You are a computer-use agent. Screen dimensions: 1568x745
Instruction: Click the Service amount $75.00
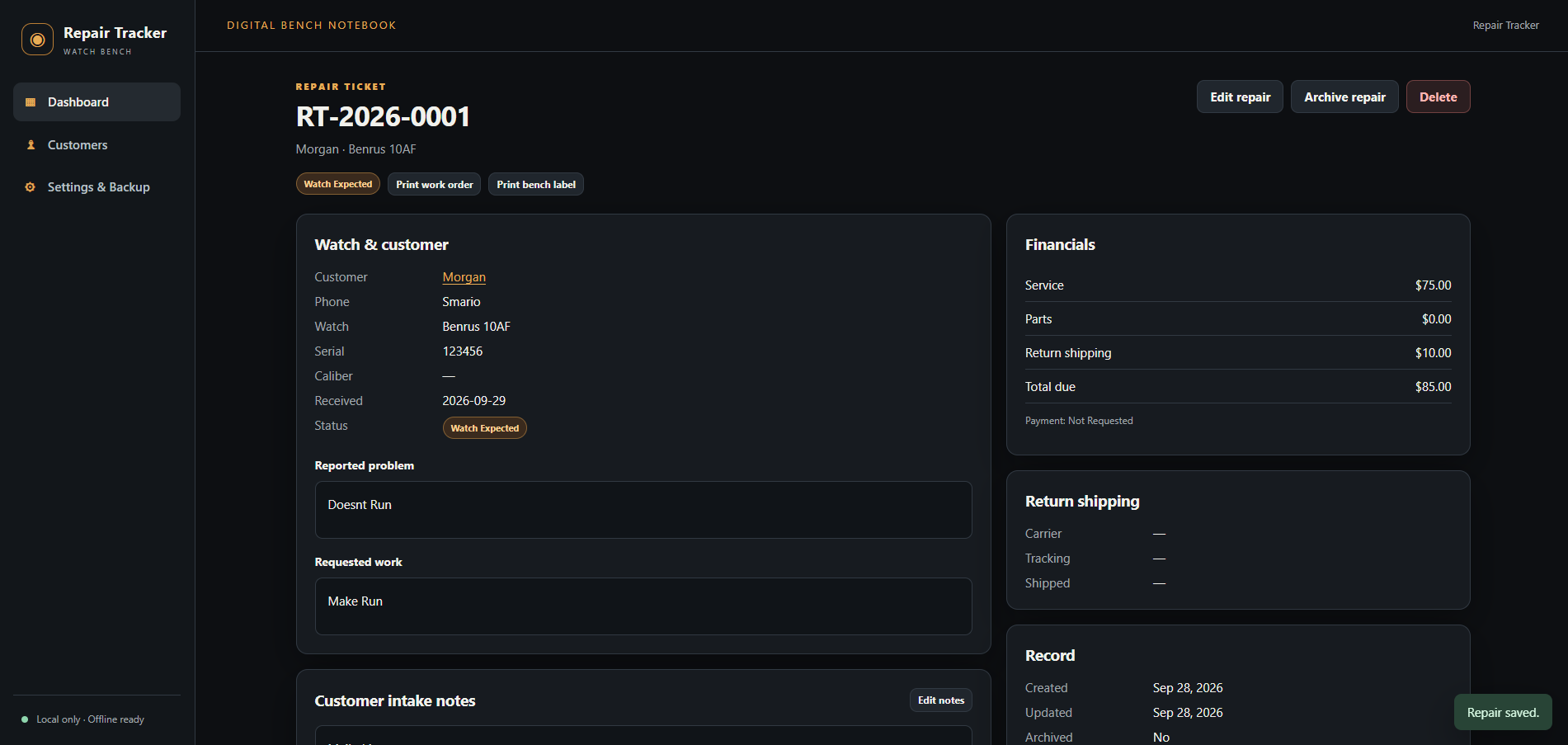[x=1433, y=285]
